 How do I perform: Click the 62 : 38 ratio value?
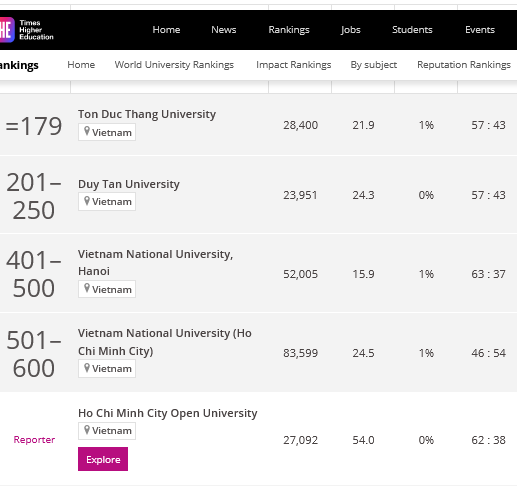(x=488, y=440)
